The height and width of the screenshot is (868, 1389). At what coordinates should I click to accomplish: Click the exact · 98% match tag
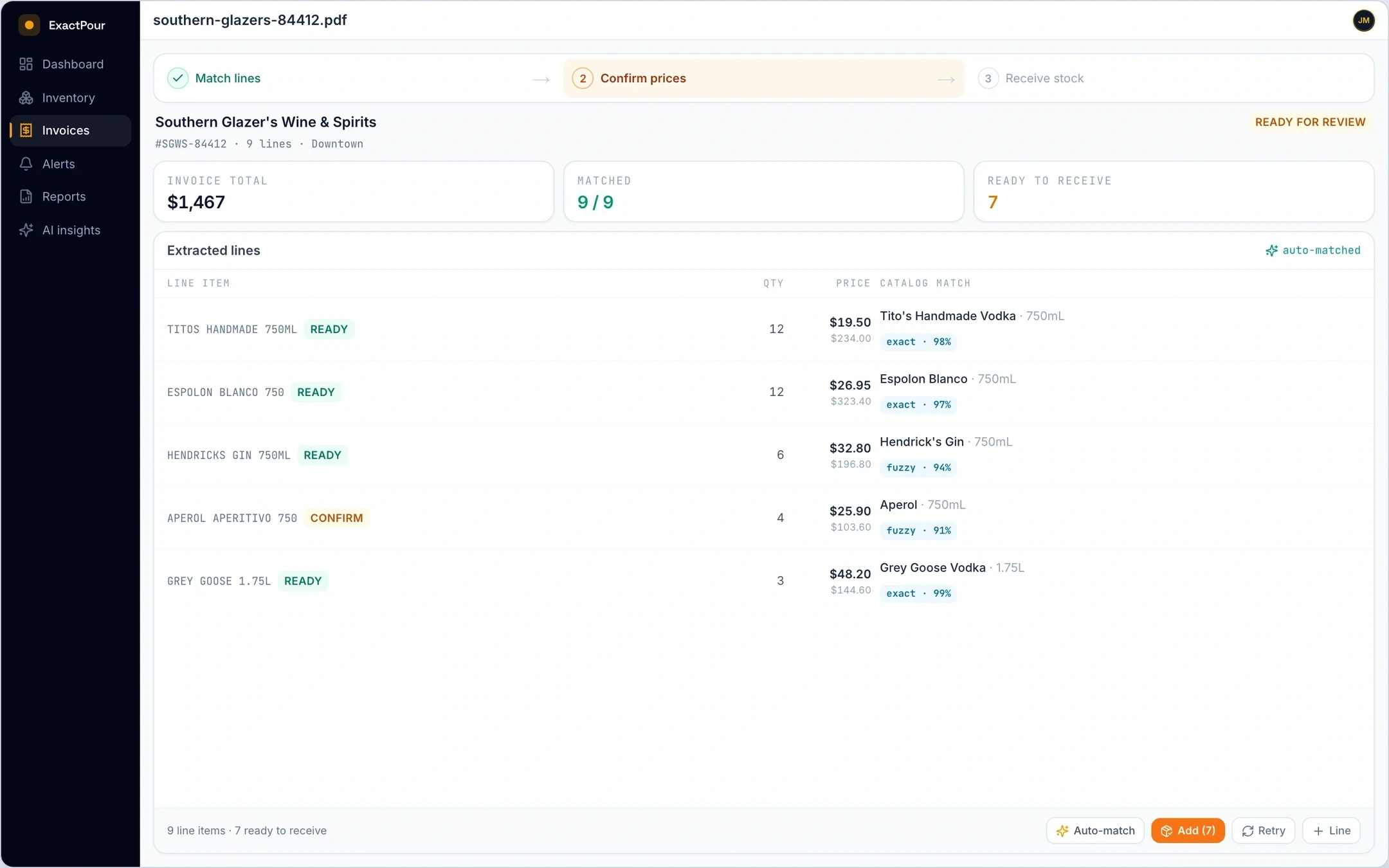coord(918,342)
